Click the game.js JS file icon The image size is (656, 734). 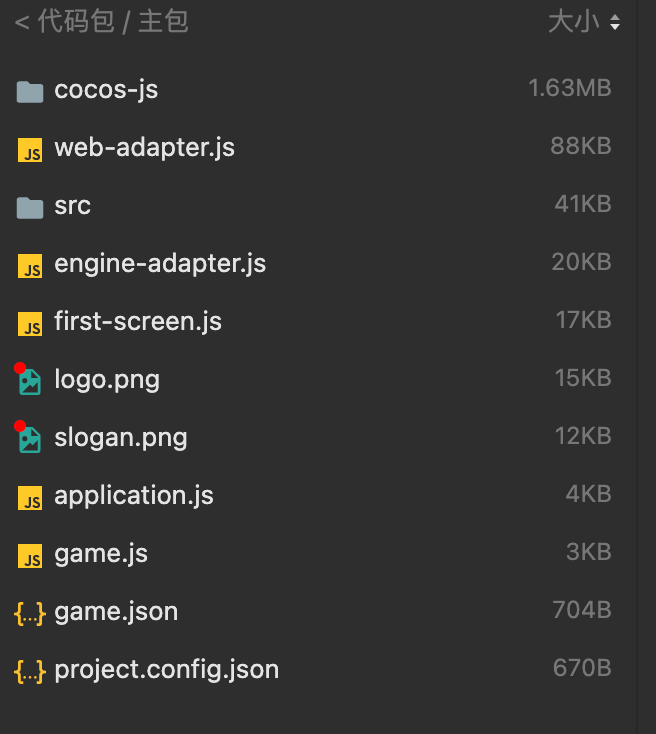[30, 555]
